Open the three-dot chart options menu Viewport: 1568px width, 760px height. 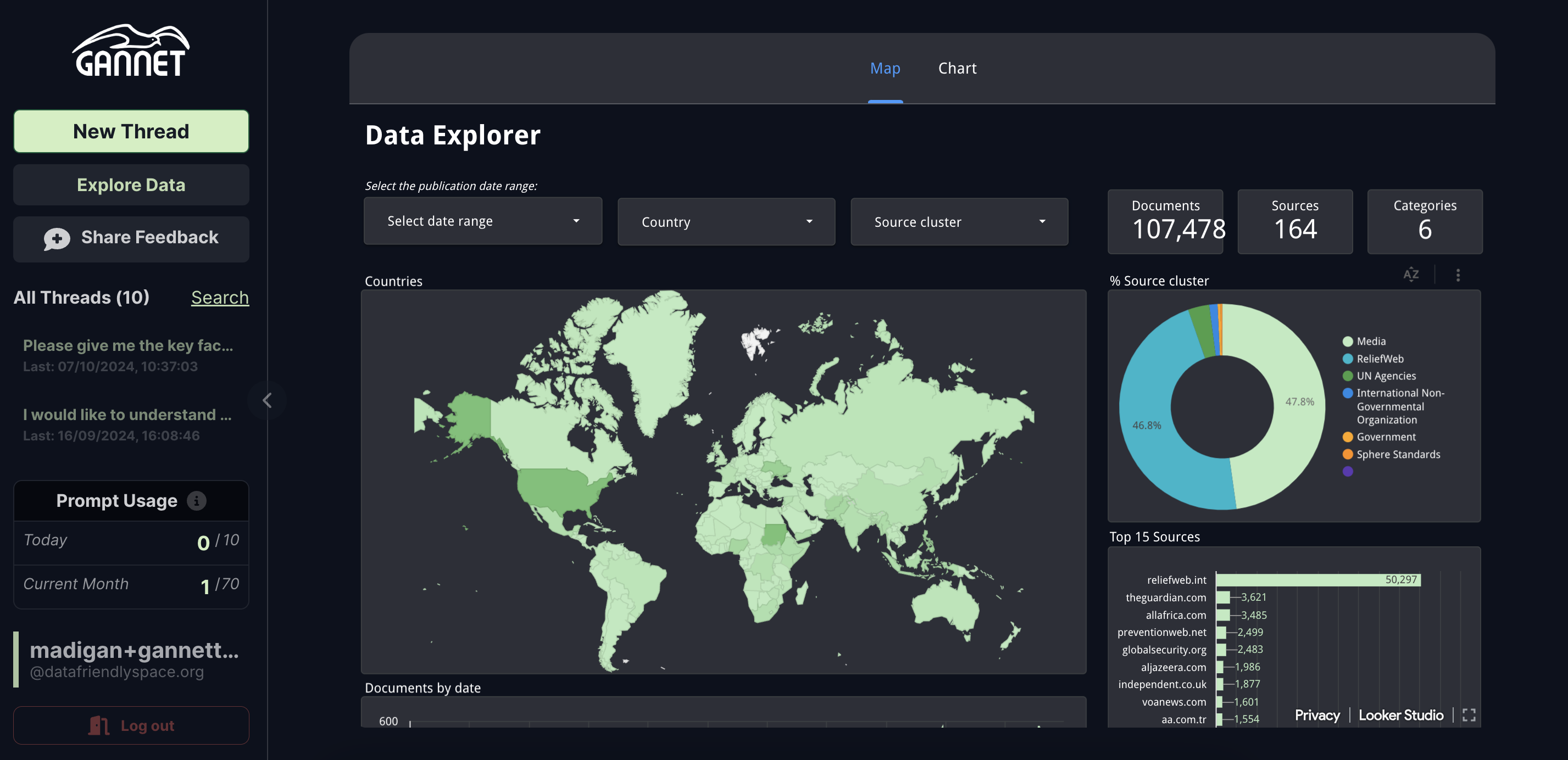click(1457, 275)
